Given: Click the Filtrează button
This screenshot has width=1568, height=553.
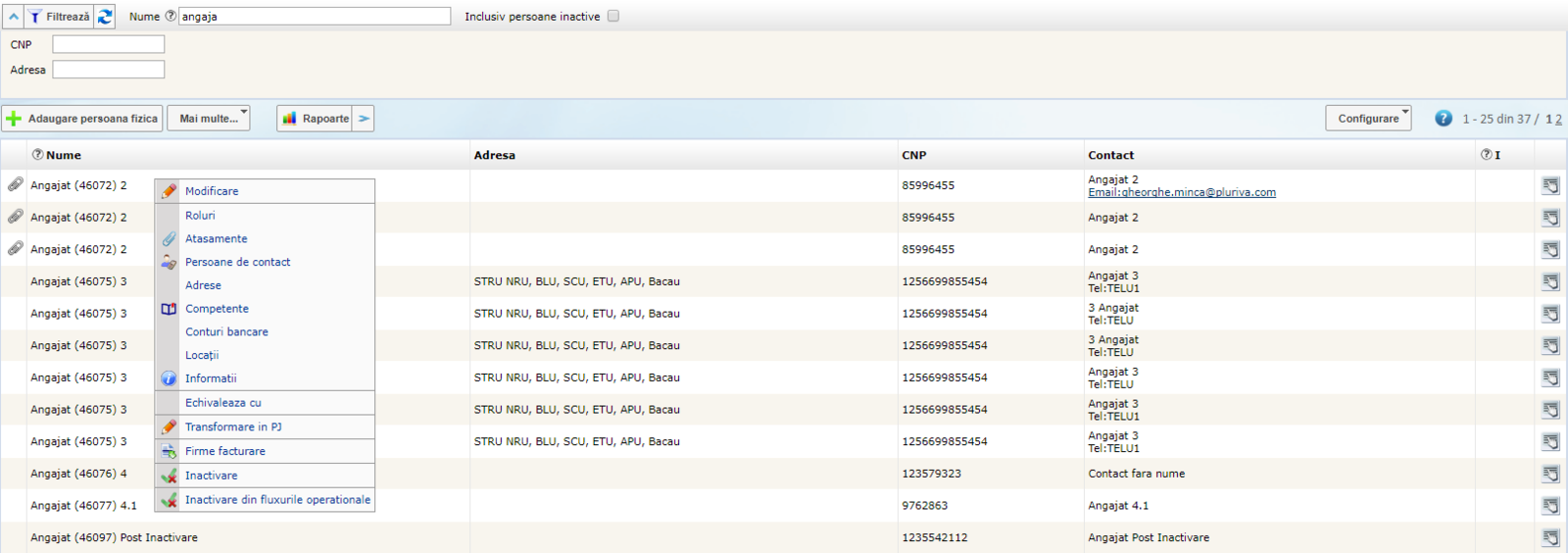Looking at the screenshot, I should (59, 17).
